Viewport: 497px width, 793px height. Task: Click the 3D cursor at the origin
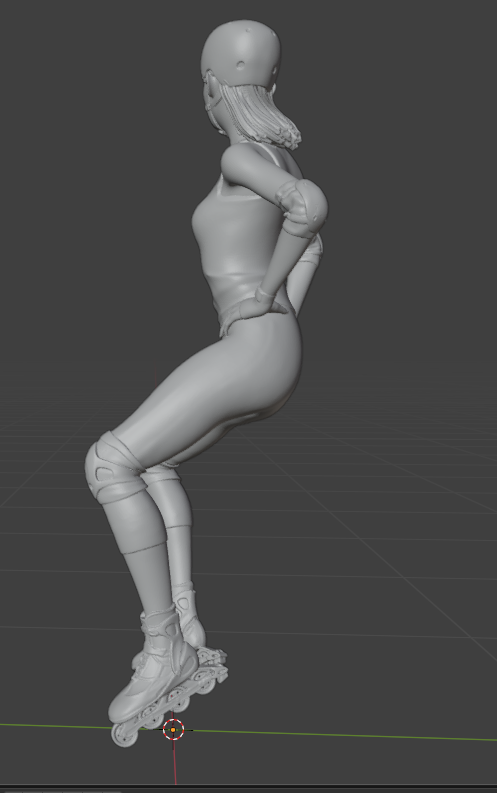click(x=173, y=730)
